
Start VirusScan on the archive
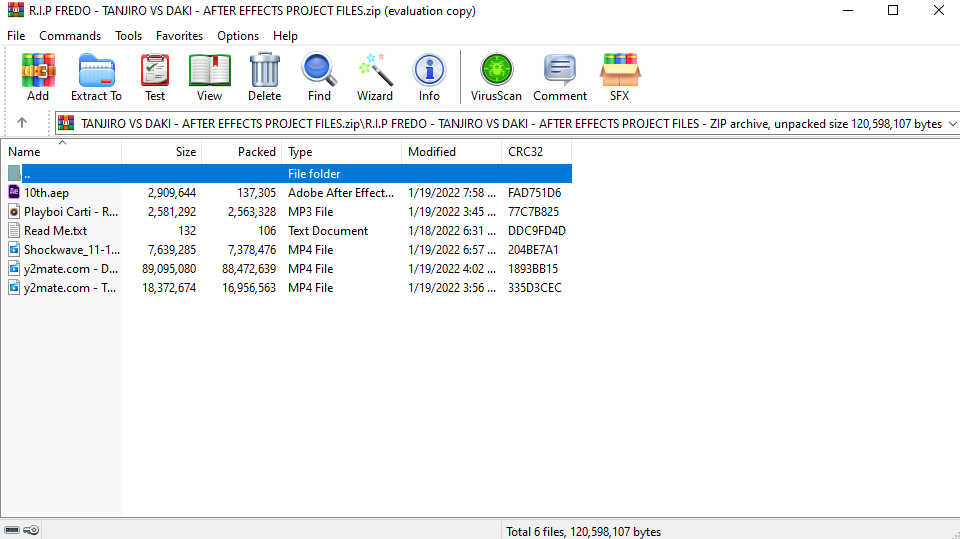tap(496, 70)
